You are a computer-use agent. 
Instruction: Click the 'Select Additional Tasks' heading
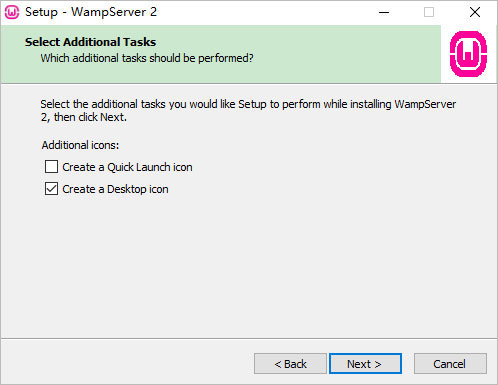[90, 42]
